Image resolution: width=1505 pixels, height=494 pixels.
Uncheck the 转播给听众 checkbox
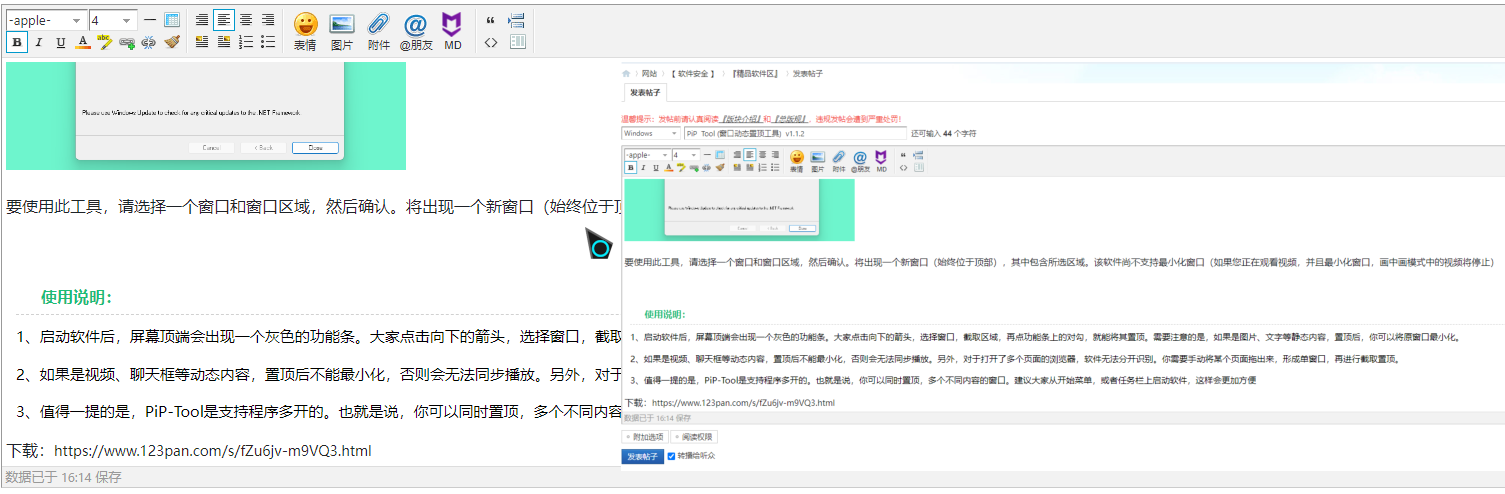[671, 456]
